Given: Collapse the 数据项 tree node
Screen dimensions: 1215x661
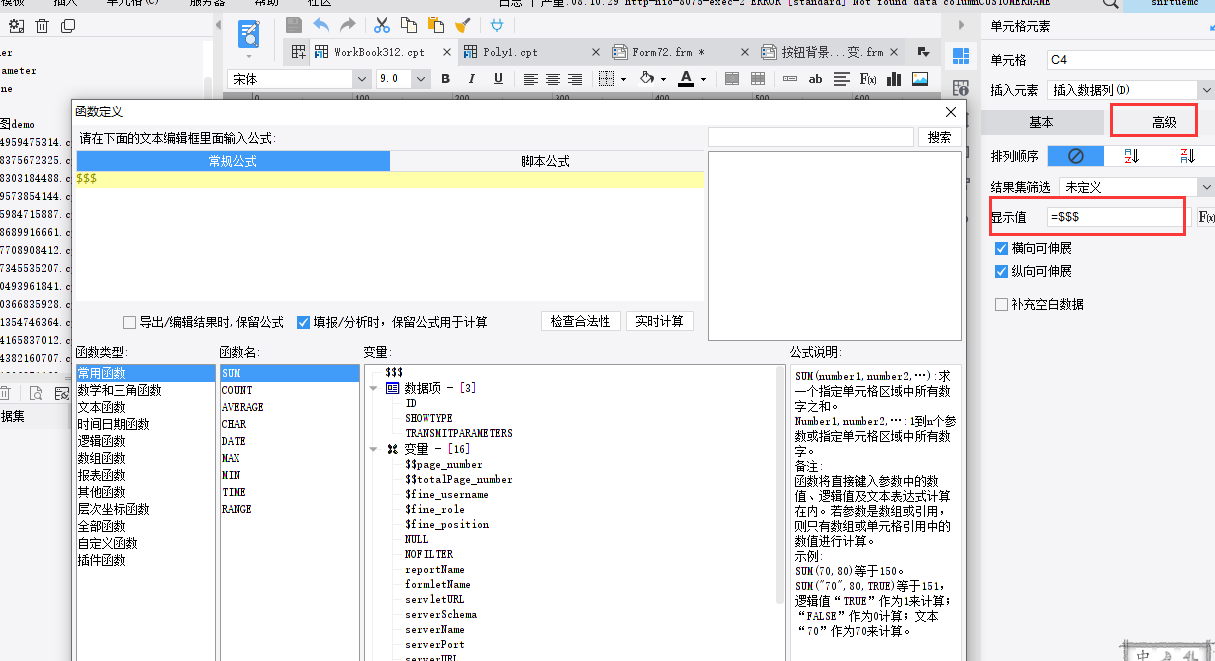Looking at the screenshot, I should click(373, 388).
